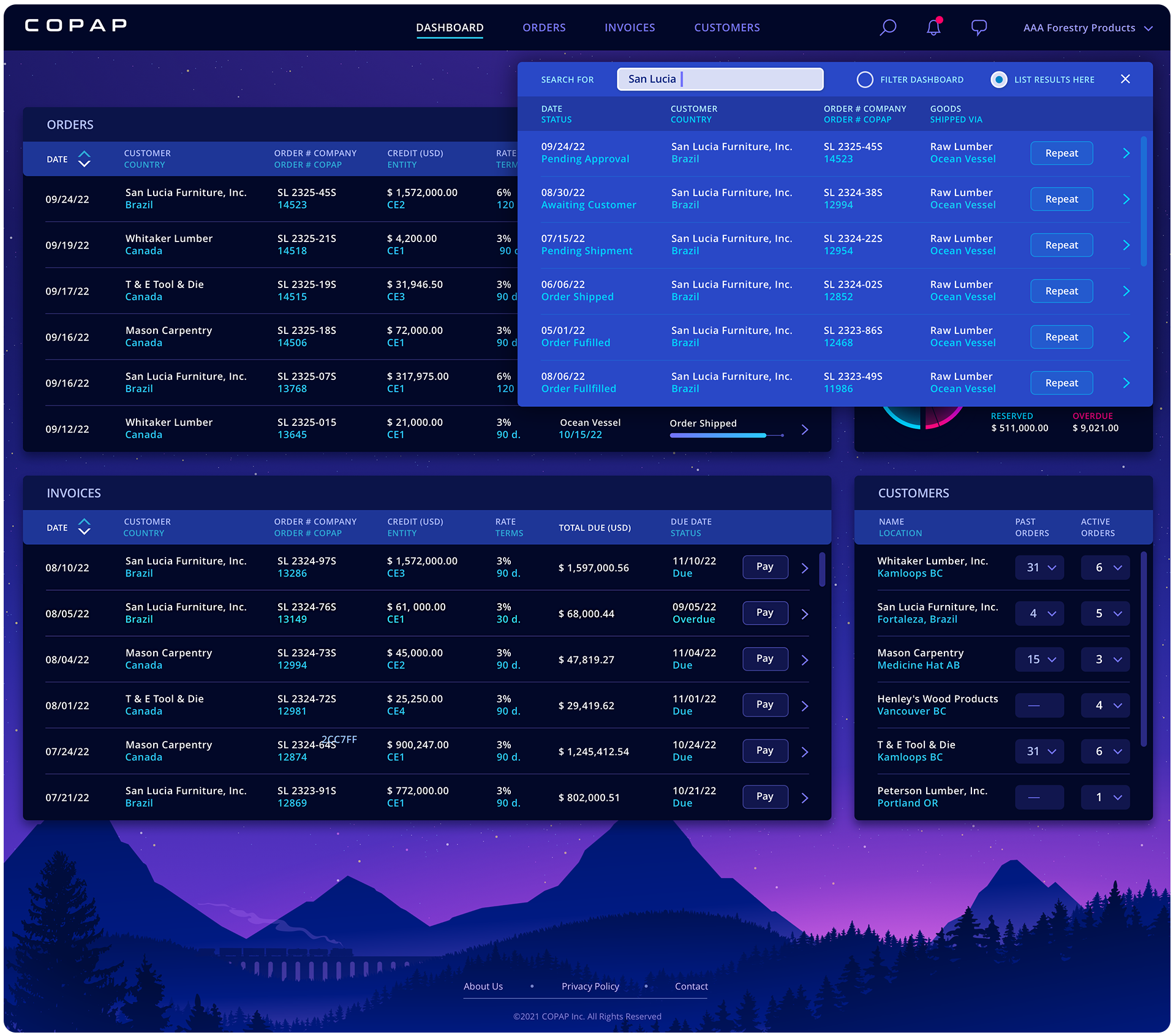Open the search magnifier icon in header
The width and height of the screenshot is (1176, 1035).
tap(888, 28)
